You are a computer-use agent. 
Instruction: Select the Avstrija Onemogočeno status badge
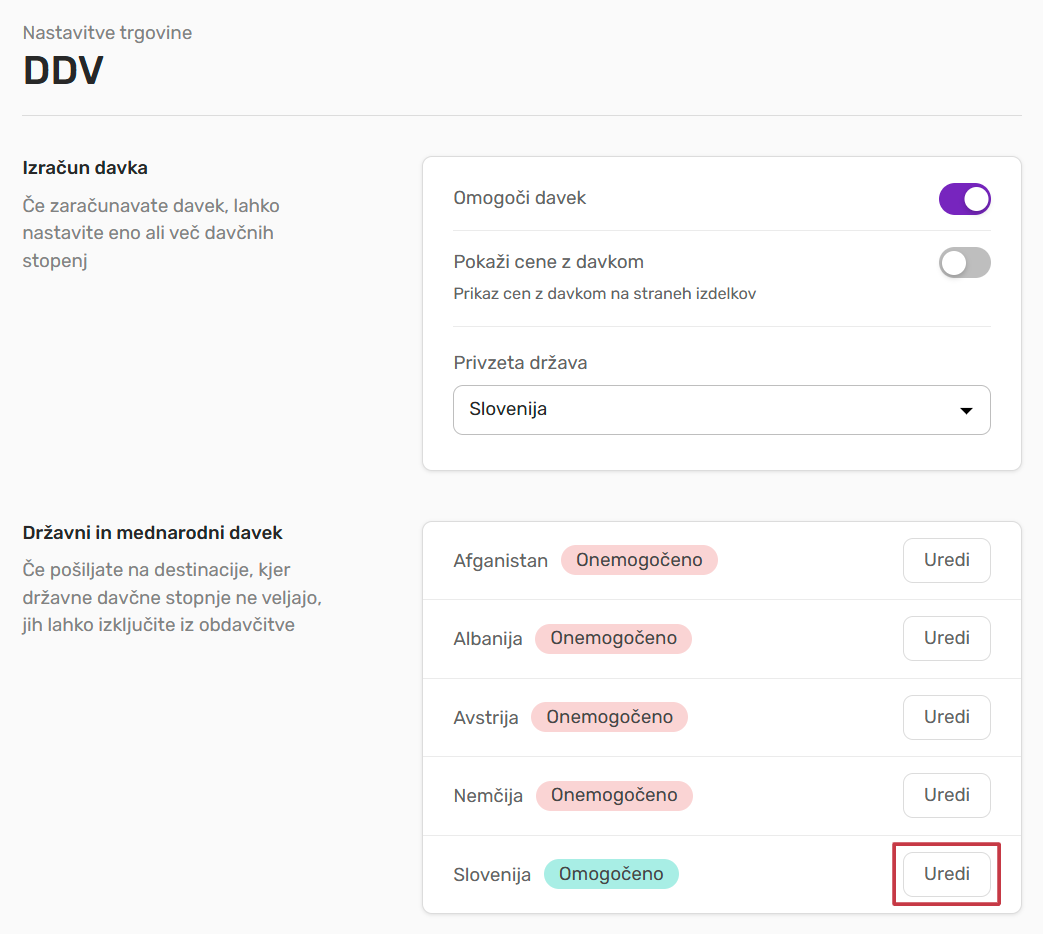click(x=609, y=717)
